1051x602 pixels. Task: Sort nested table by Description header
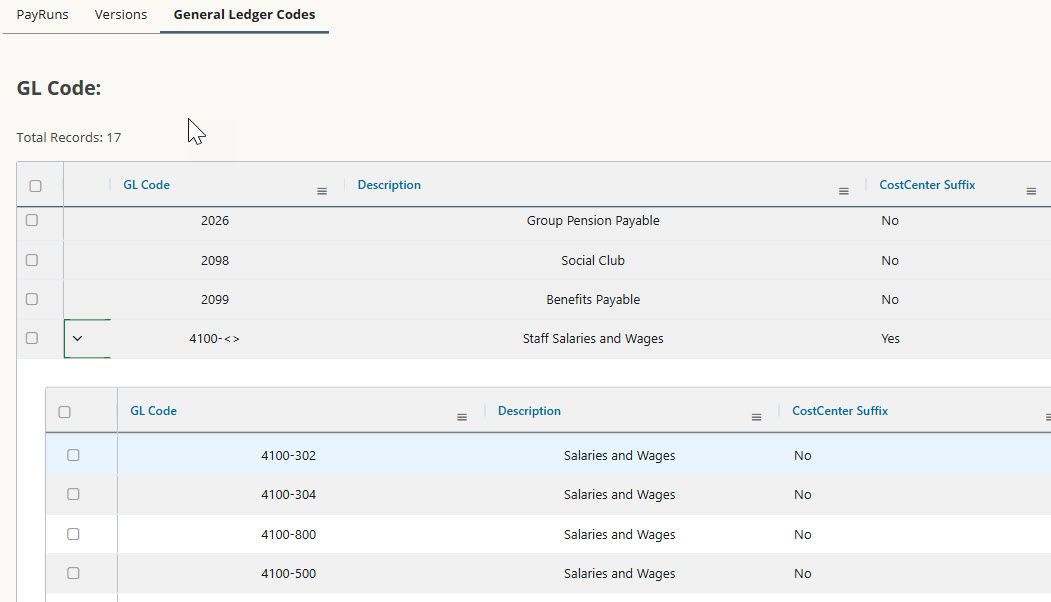click(x=529, y=411)
